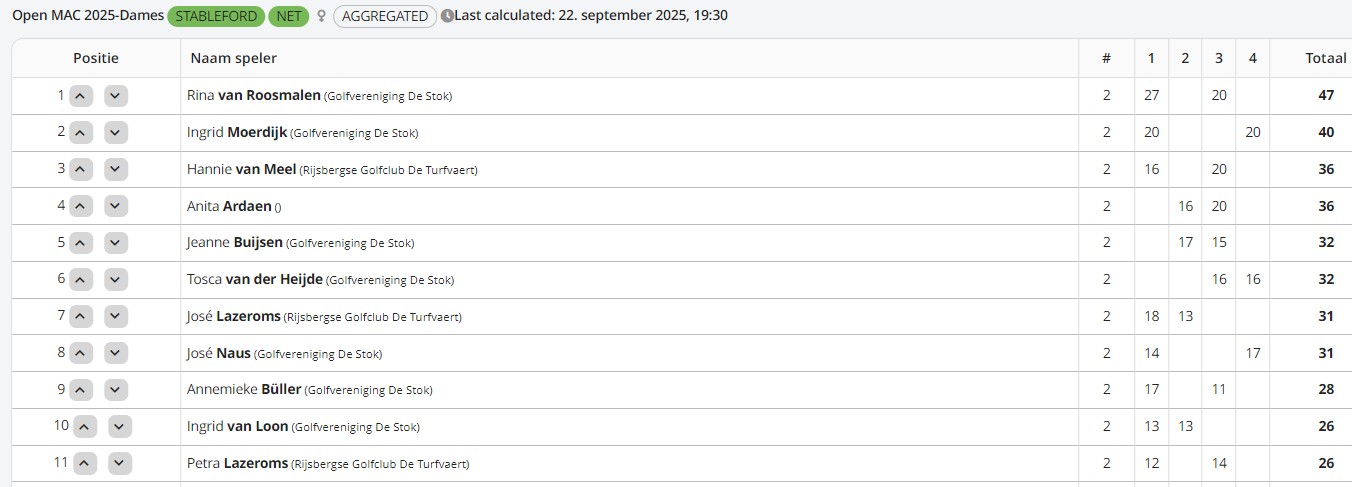Click the NET green badge

pyautogui.click(x=290, y=16)
